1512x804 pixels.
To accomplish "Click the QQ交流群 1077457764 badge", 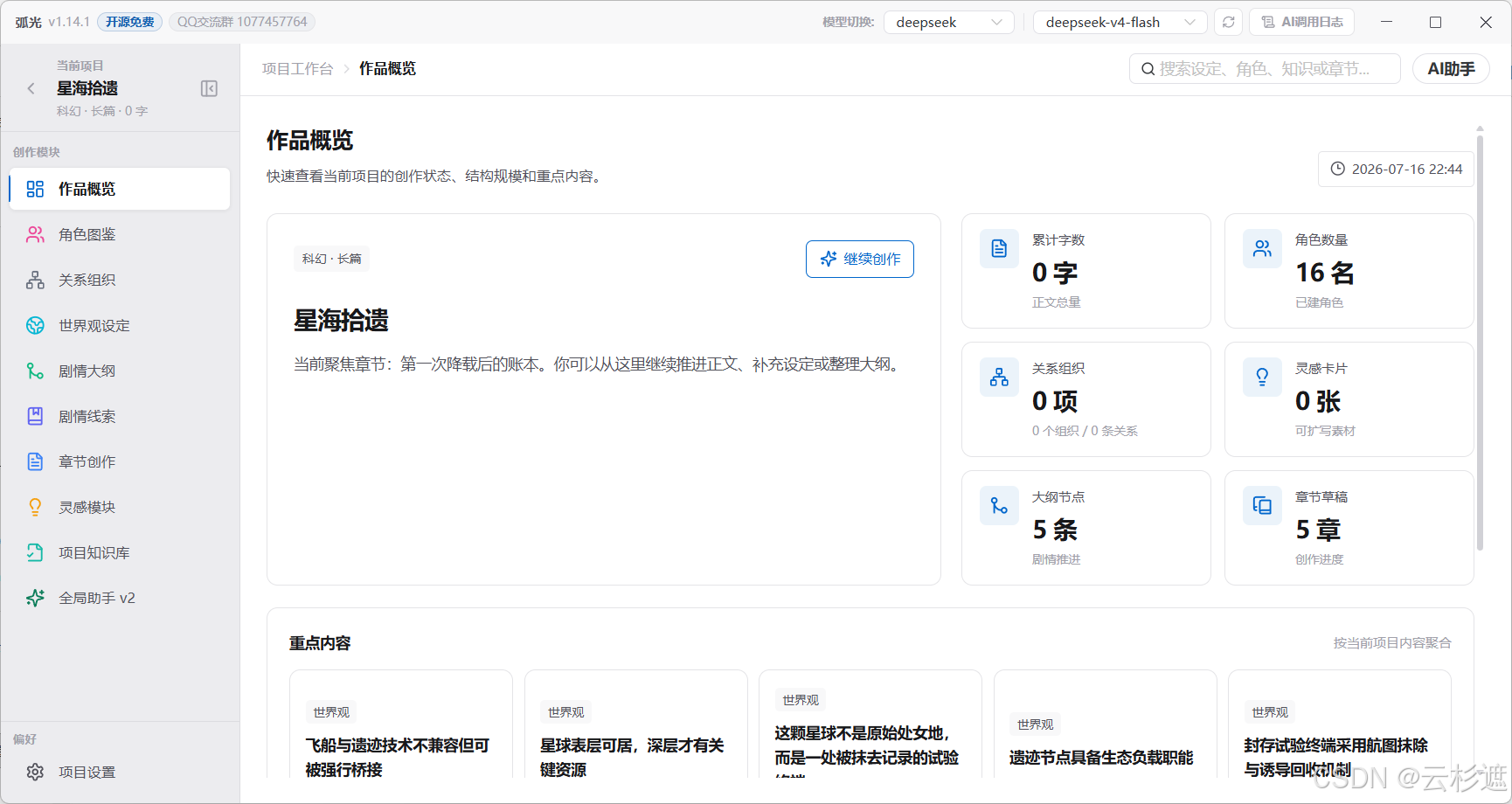I will tap(242, 22).
